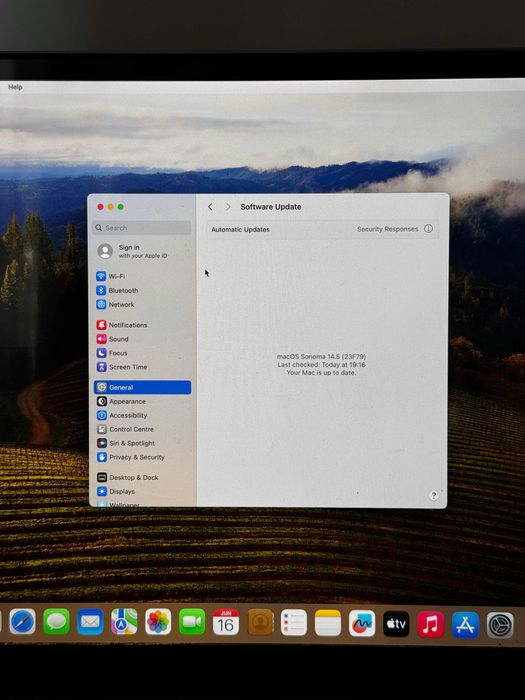Open Wi-Fi settings in sidebar
The width and height of the screenshot is (525, 700).
[x=110, y=276]
